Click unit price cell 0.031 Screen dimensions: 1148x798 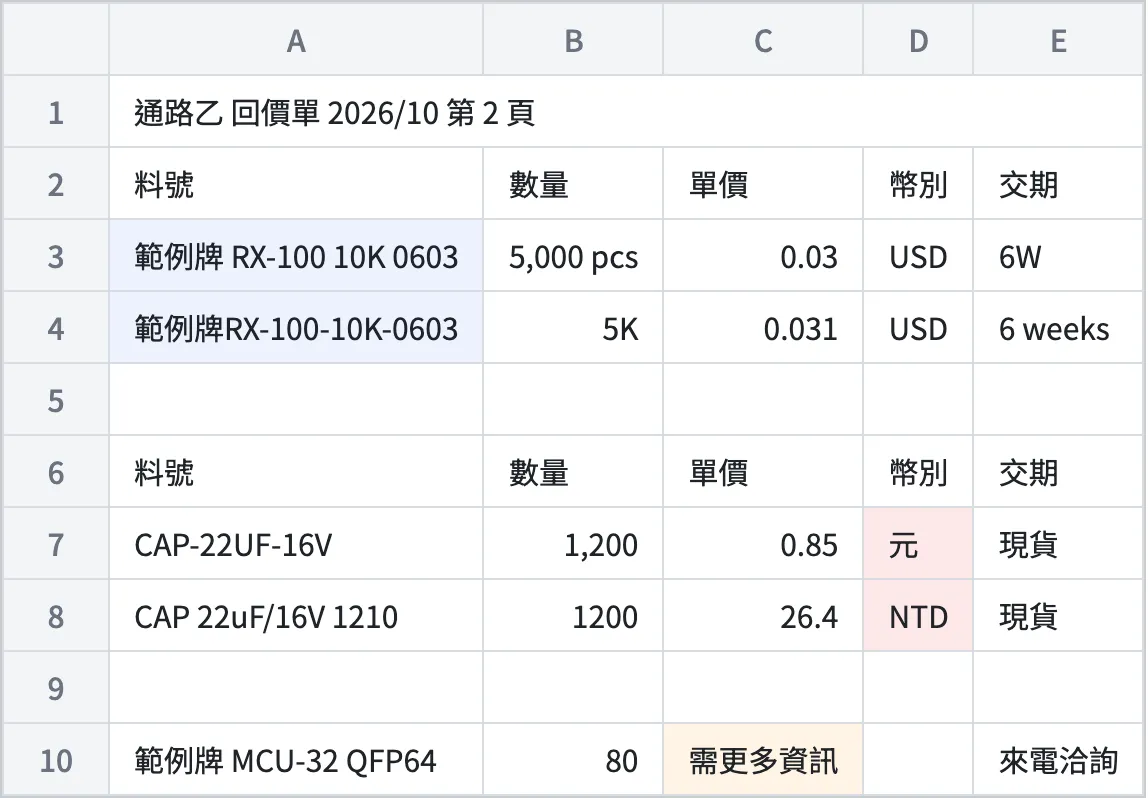(763, 327)
